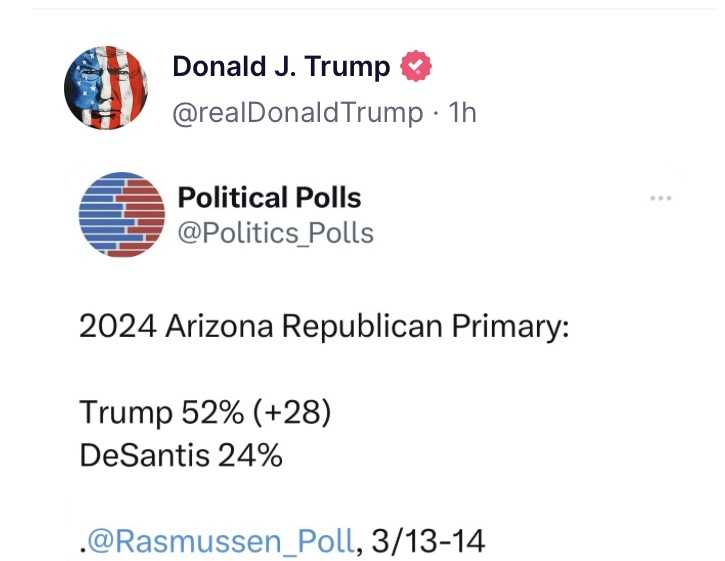
Task: Open the Political Polls striped logo
Action: point(121,215)
